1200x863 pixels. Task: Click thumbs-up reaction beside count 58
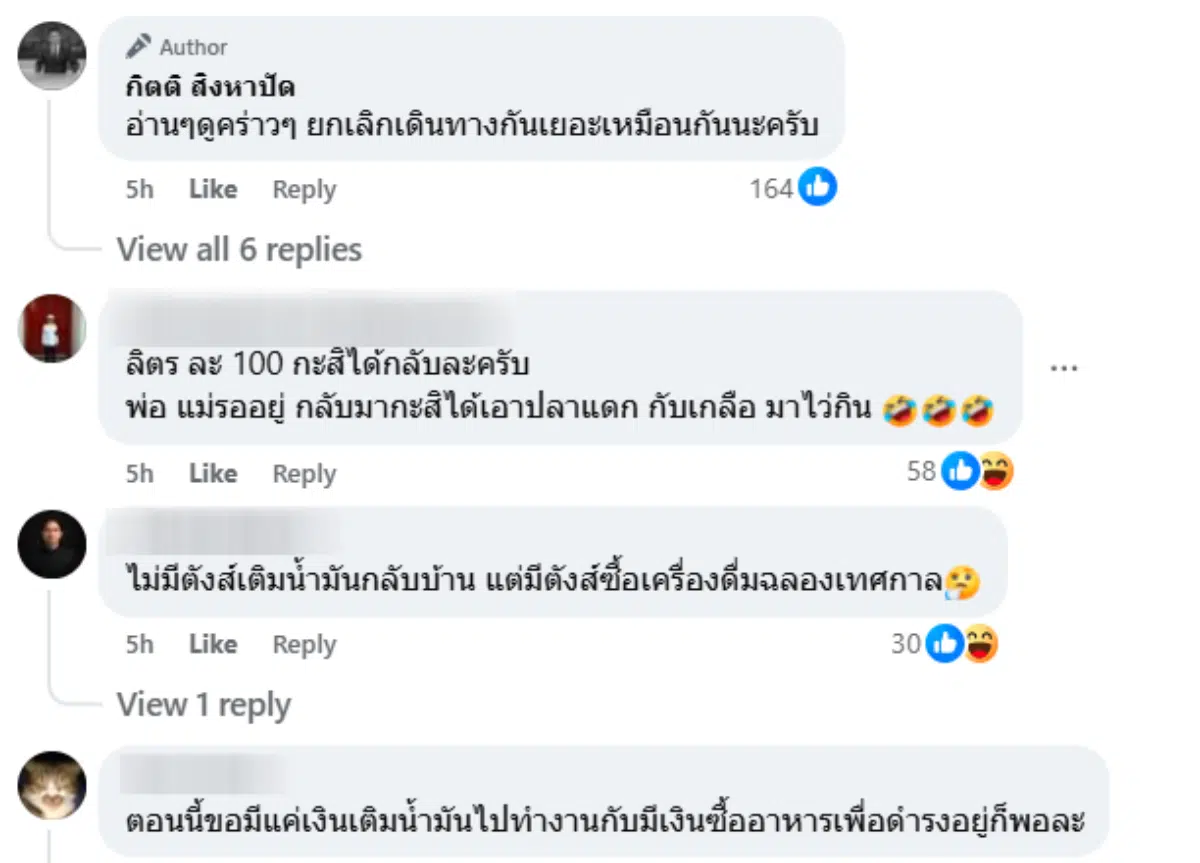(959, 471)
